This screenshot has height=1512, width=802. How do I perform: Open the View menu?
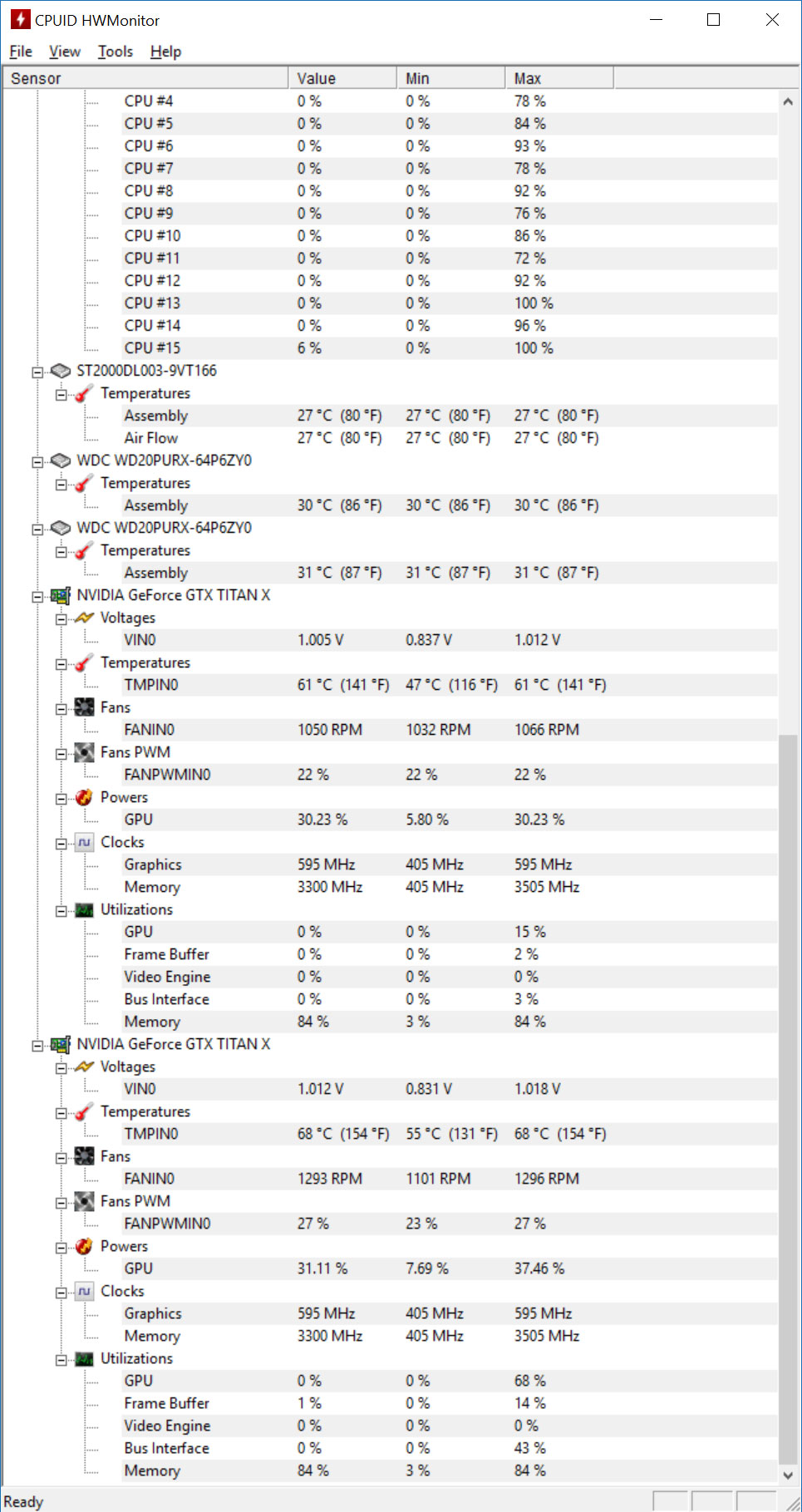coord(64,52)
